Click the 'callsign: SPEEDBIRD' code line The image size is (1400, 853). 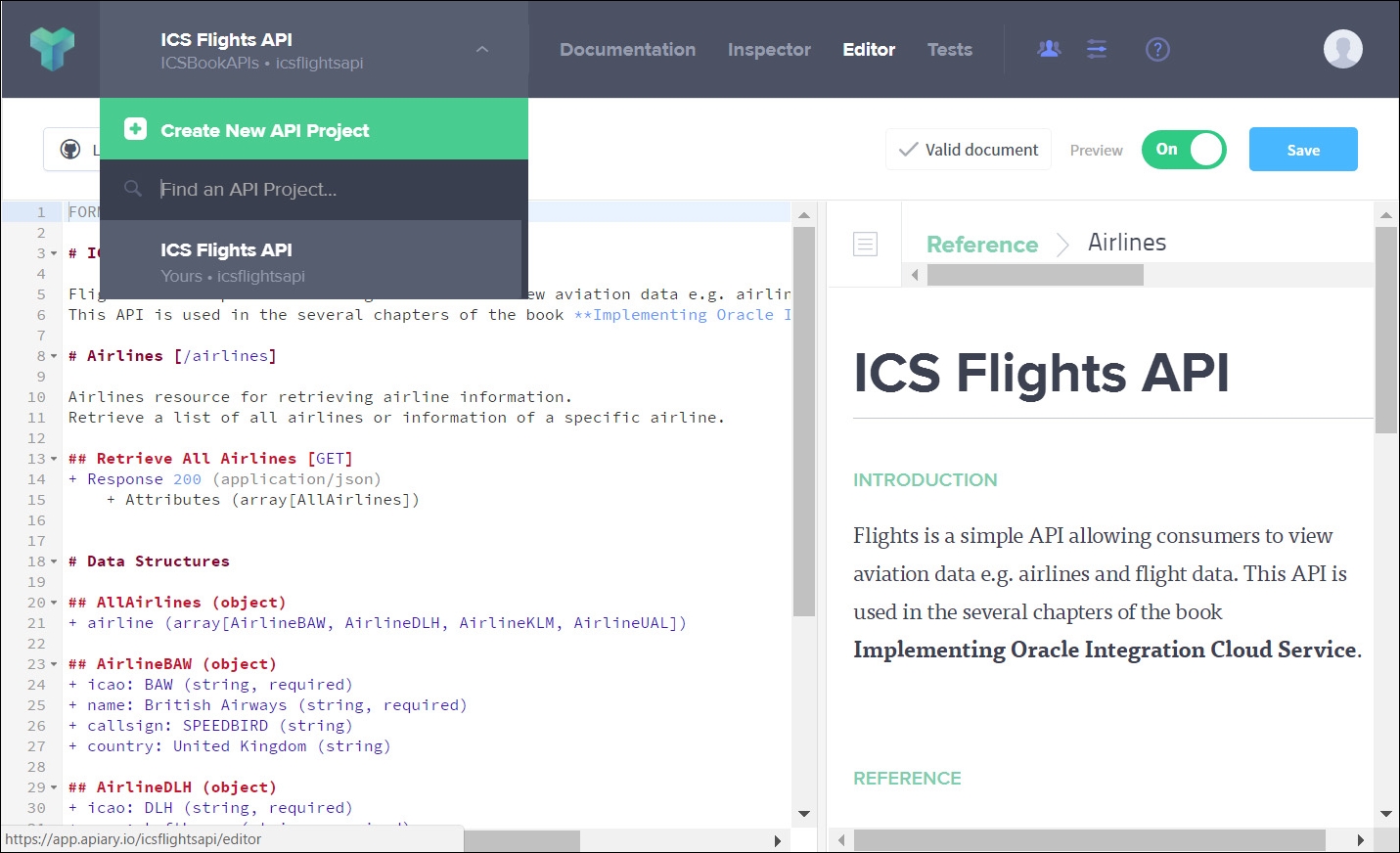(x=210, y=726)
